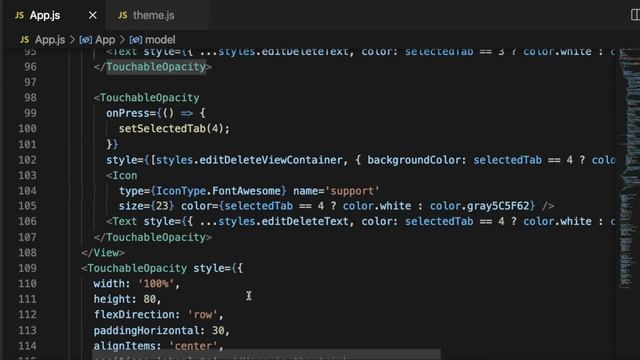Click the flexDirection 'row' value
The height and width of the screenshot is (360, 640).
[202, 315]
